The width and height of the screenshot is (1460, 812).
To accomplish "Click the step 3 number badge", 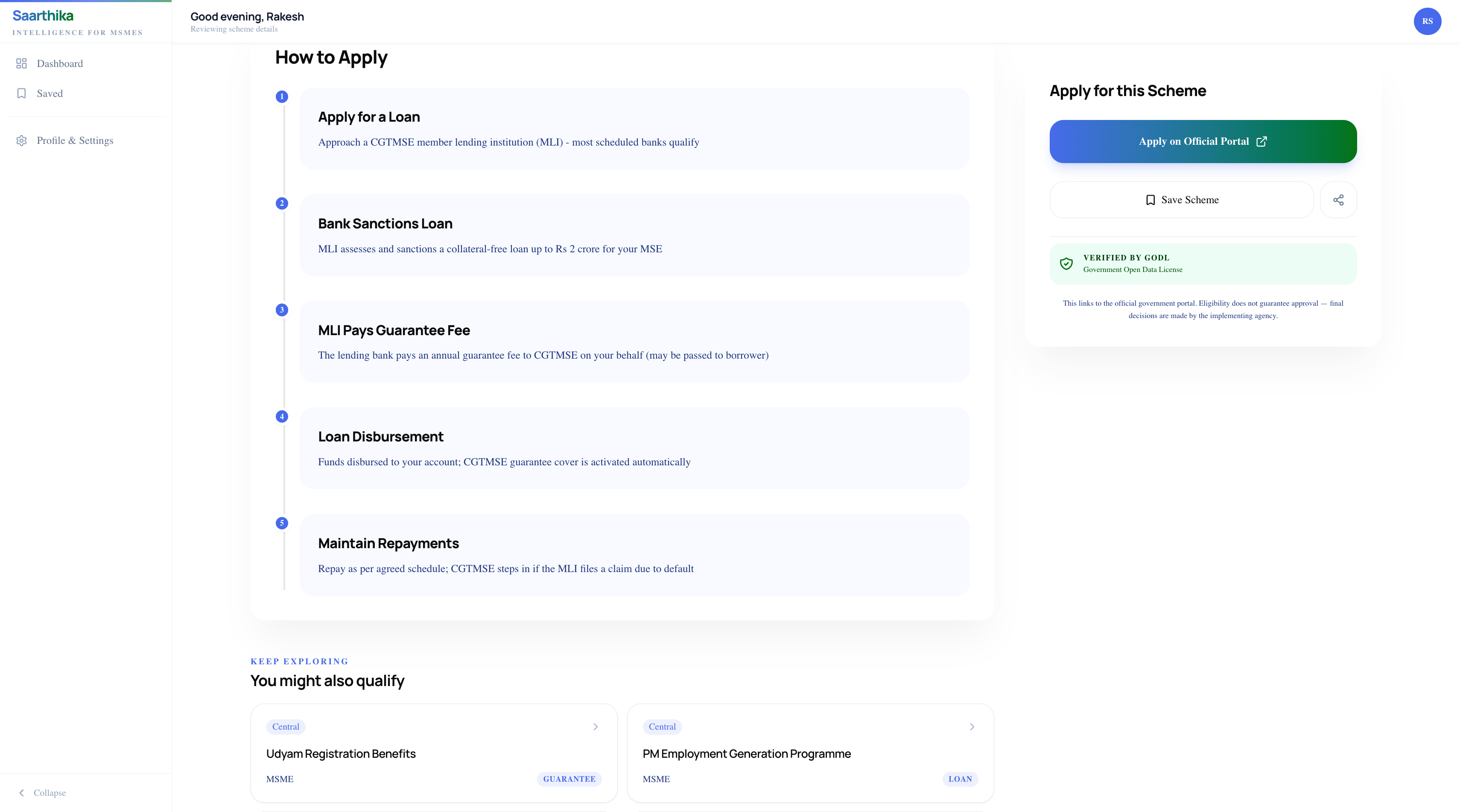I will pos(282,310).
